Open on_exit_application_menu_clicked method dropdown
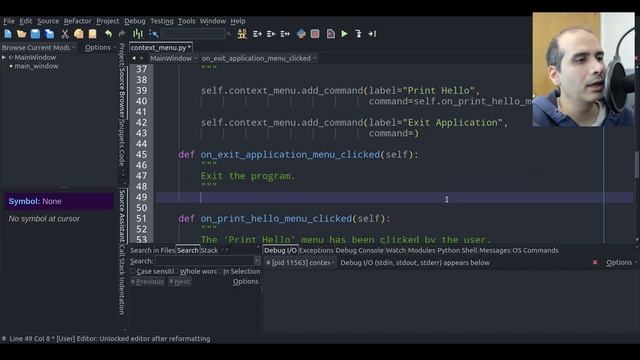This screenshot has height=360, width=640. click(259, 58)
